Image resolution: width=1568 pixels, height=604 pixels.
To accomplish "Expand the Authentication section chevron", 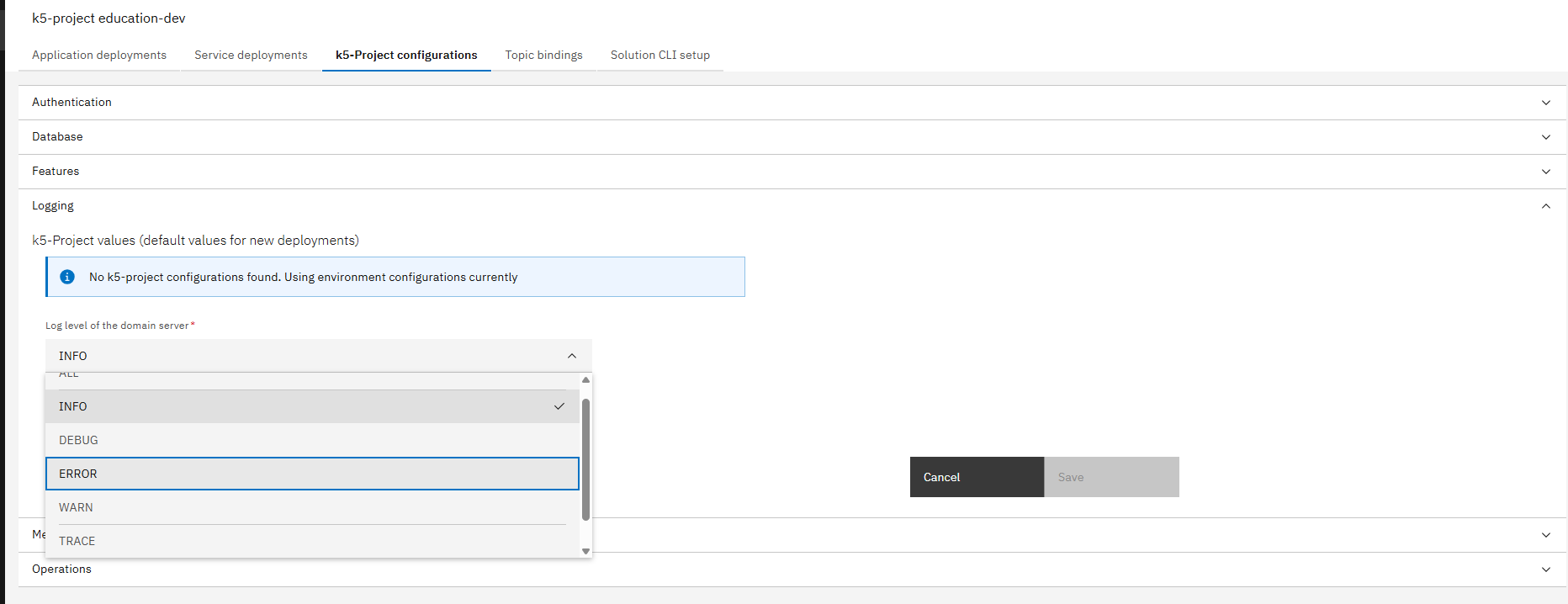I will coord(1545,103).
